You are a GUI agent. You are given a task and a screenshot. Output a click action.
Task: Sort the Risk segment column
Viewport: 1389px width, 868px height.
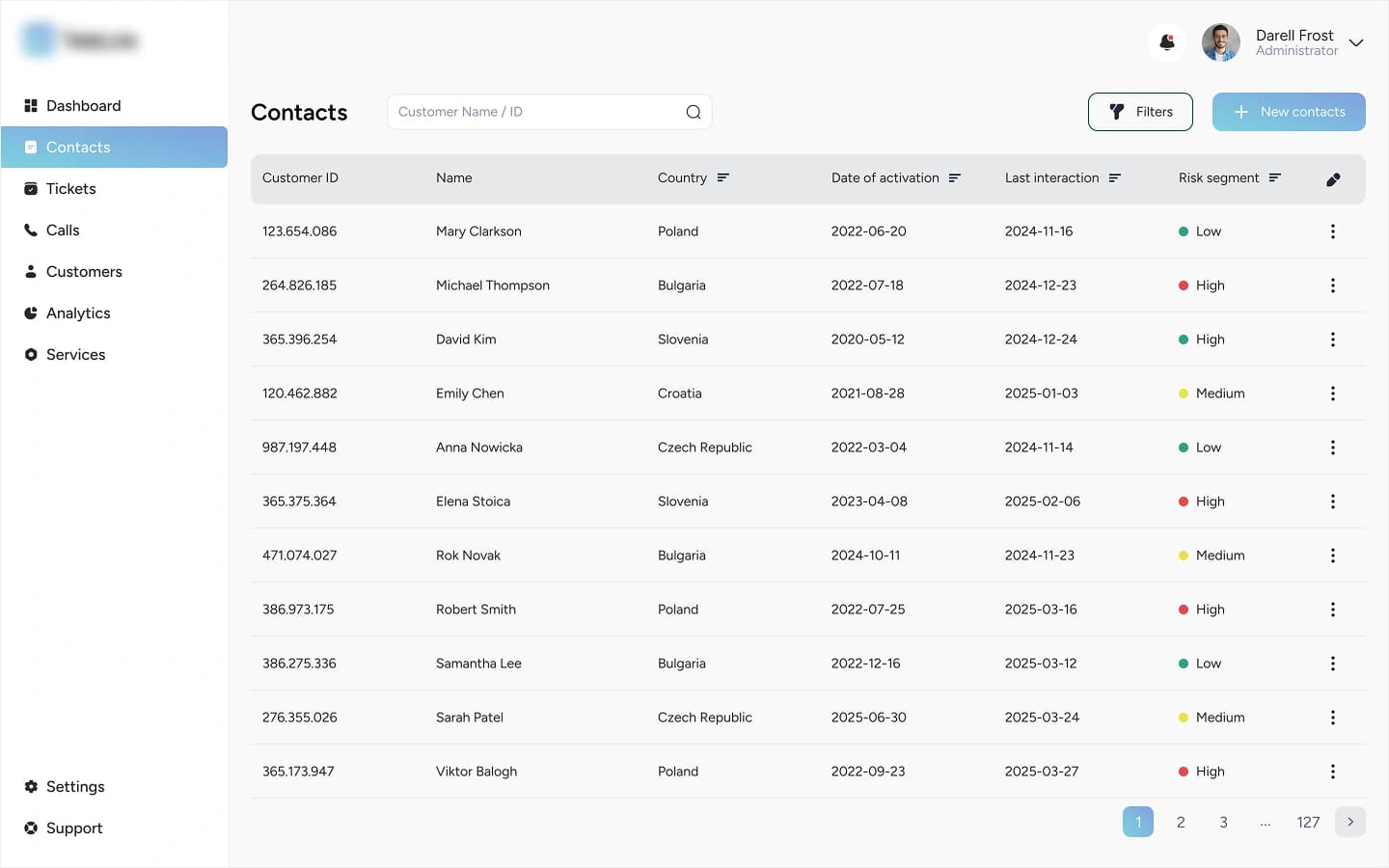[x=1275, y=177]
